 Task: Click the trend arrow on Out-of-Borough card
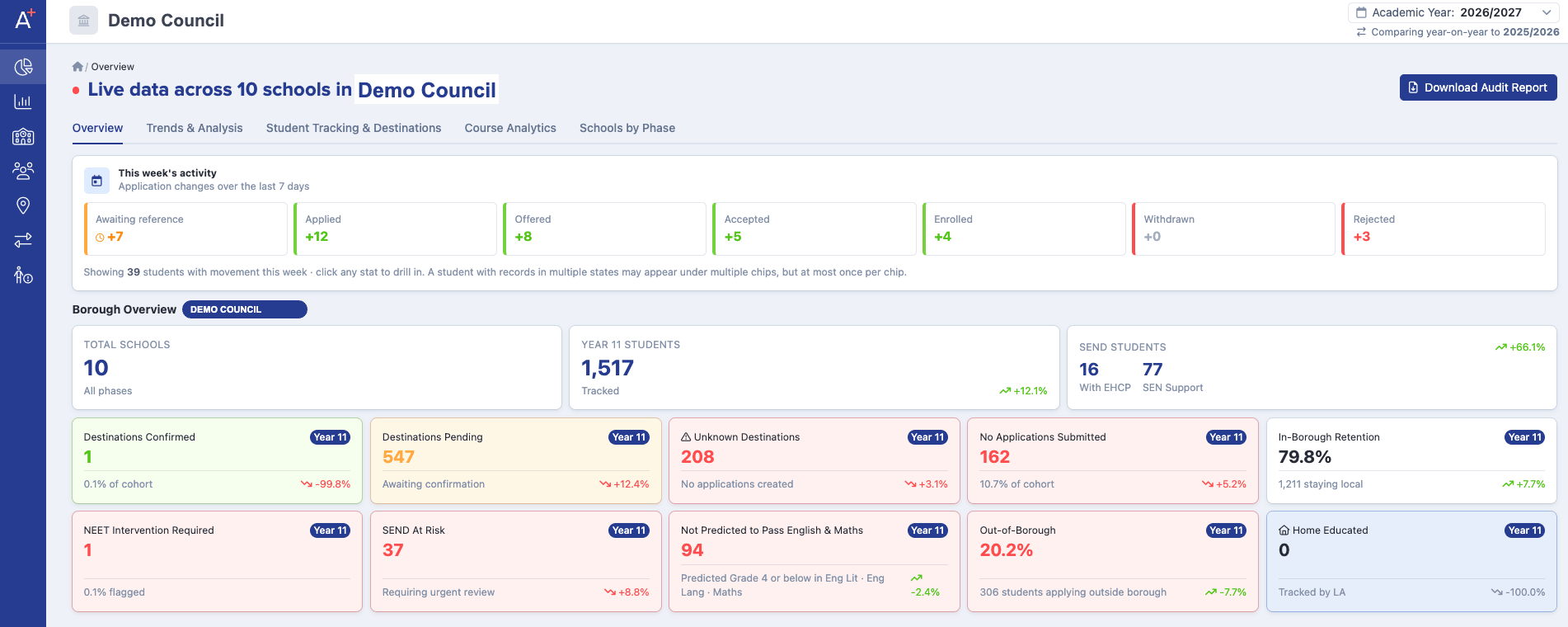click(1211, 592)
